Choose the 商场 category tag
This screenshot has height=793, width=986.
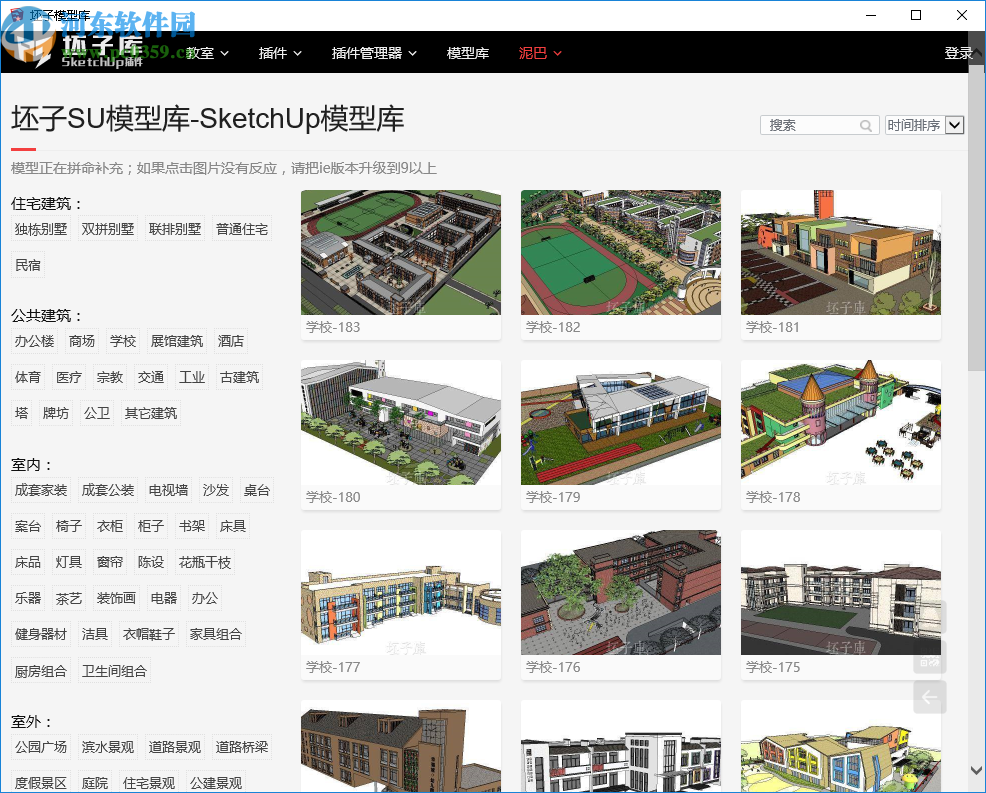point(82,341)
